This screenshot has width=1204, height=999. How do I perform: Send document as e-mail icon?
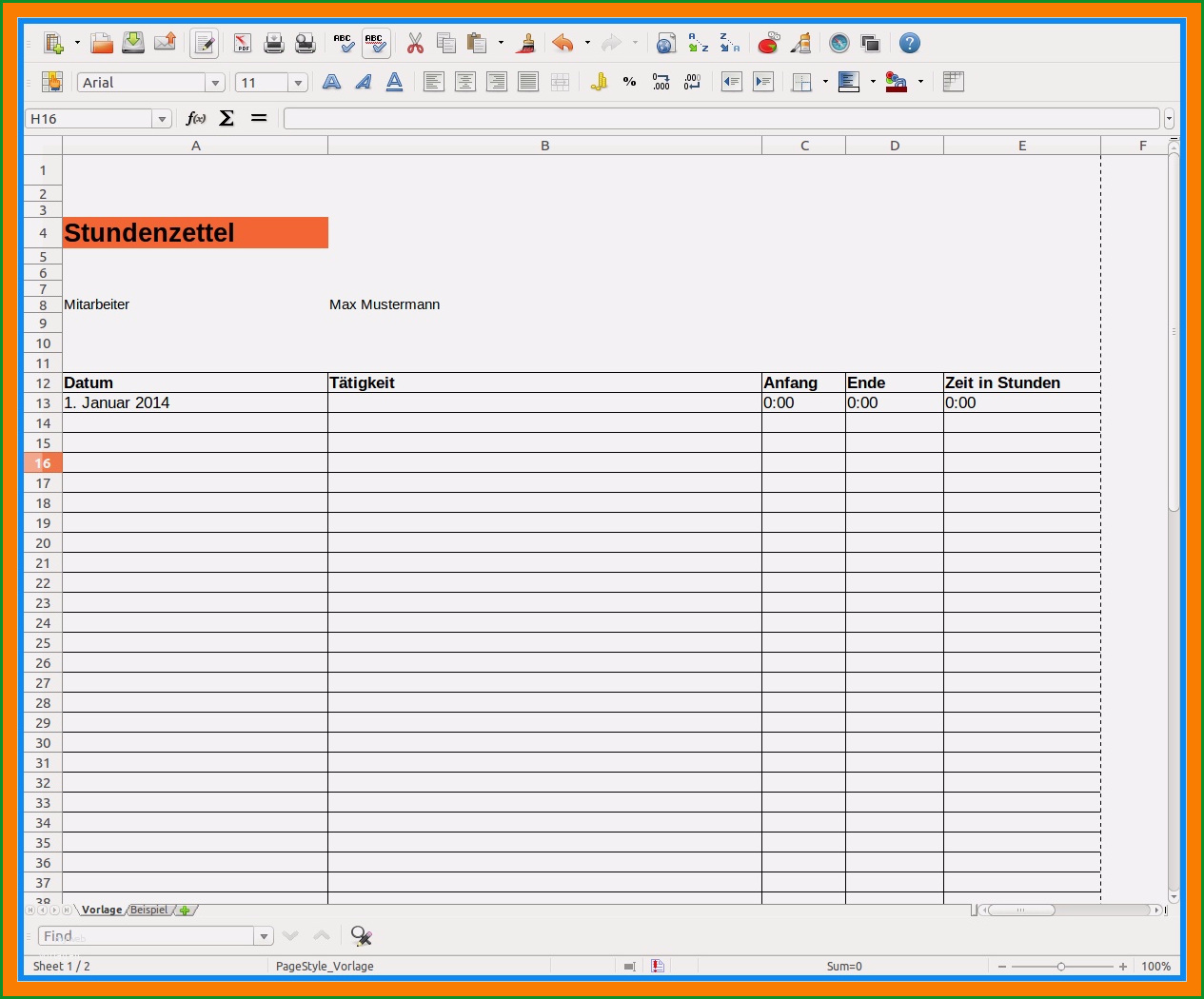(x=165, y=43)
